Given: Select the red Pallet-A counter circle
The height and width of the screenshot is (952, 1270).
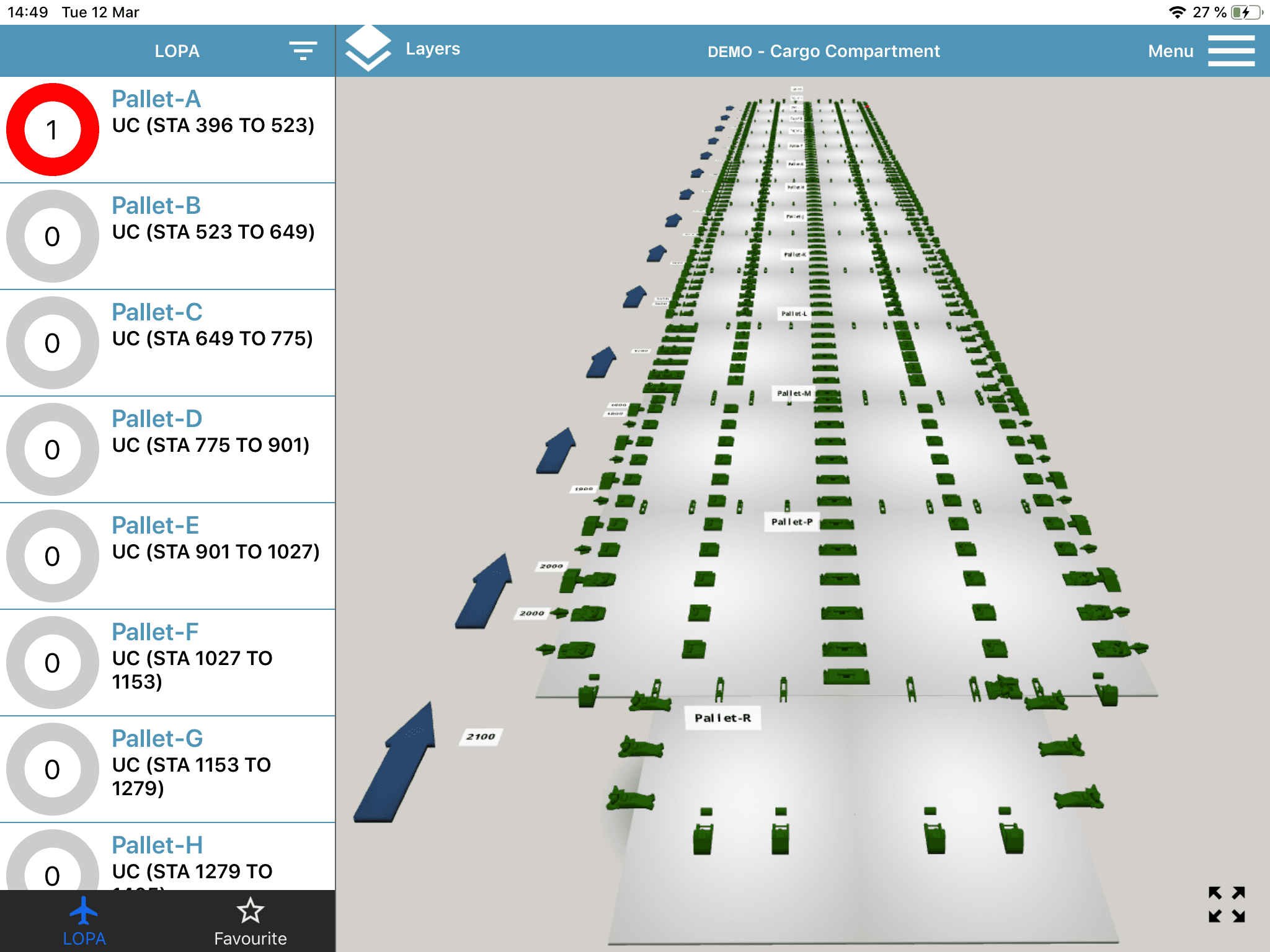Looking at the screenshot, I should click(x=53, y=130).
